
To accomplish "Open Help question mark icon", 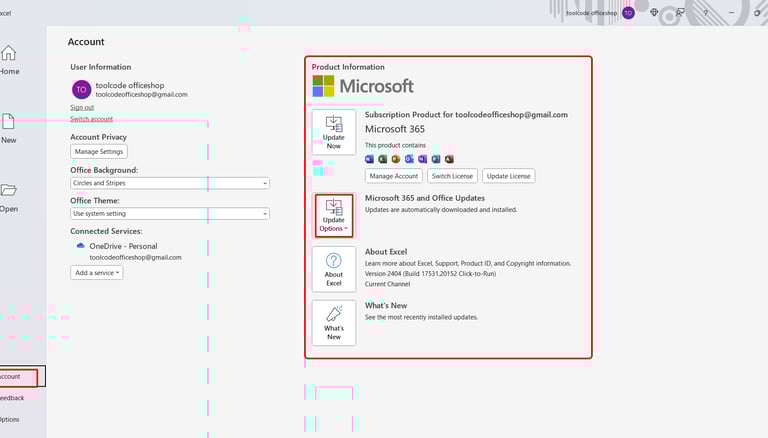I will [705, 13].
